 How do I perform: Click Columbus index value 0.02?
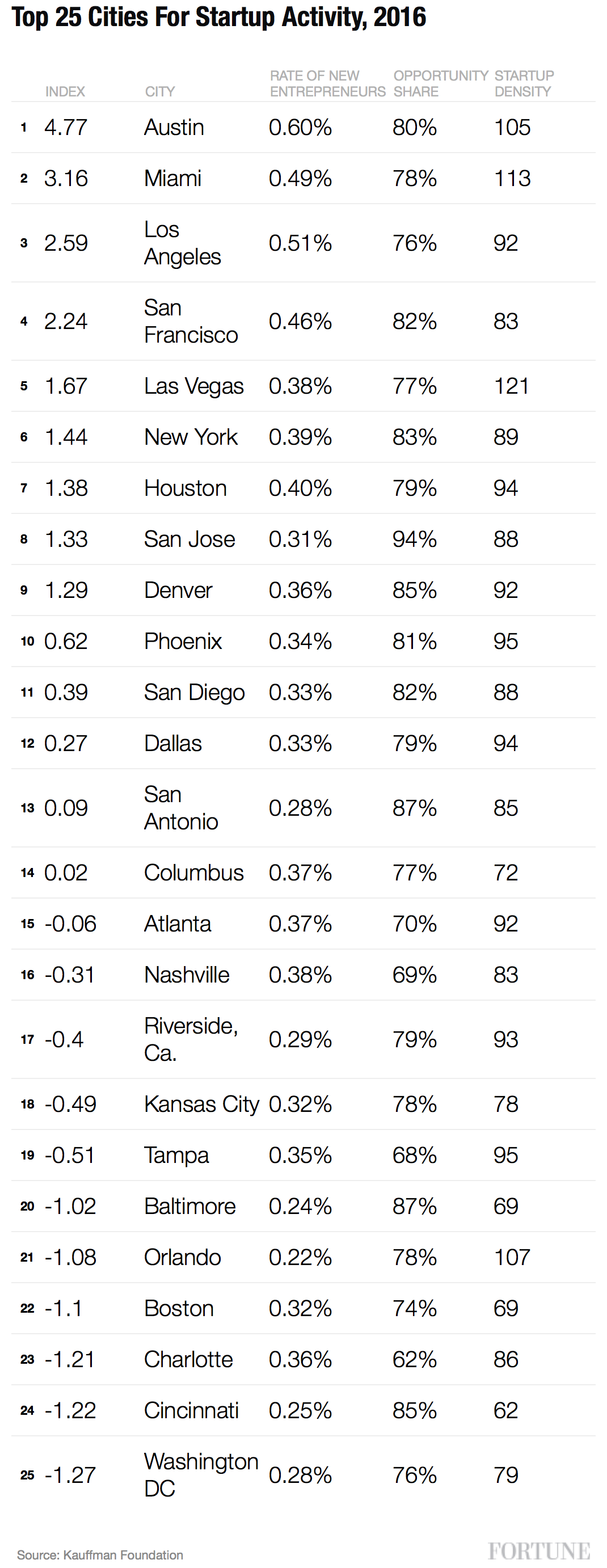pos(66,872)
